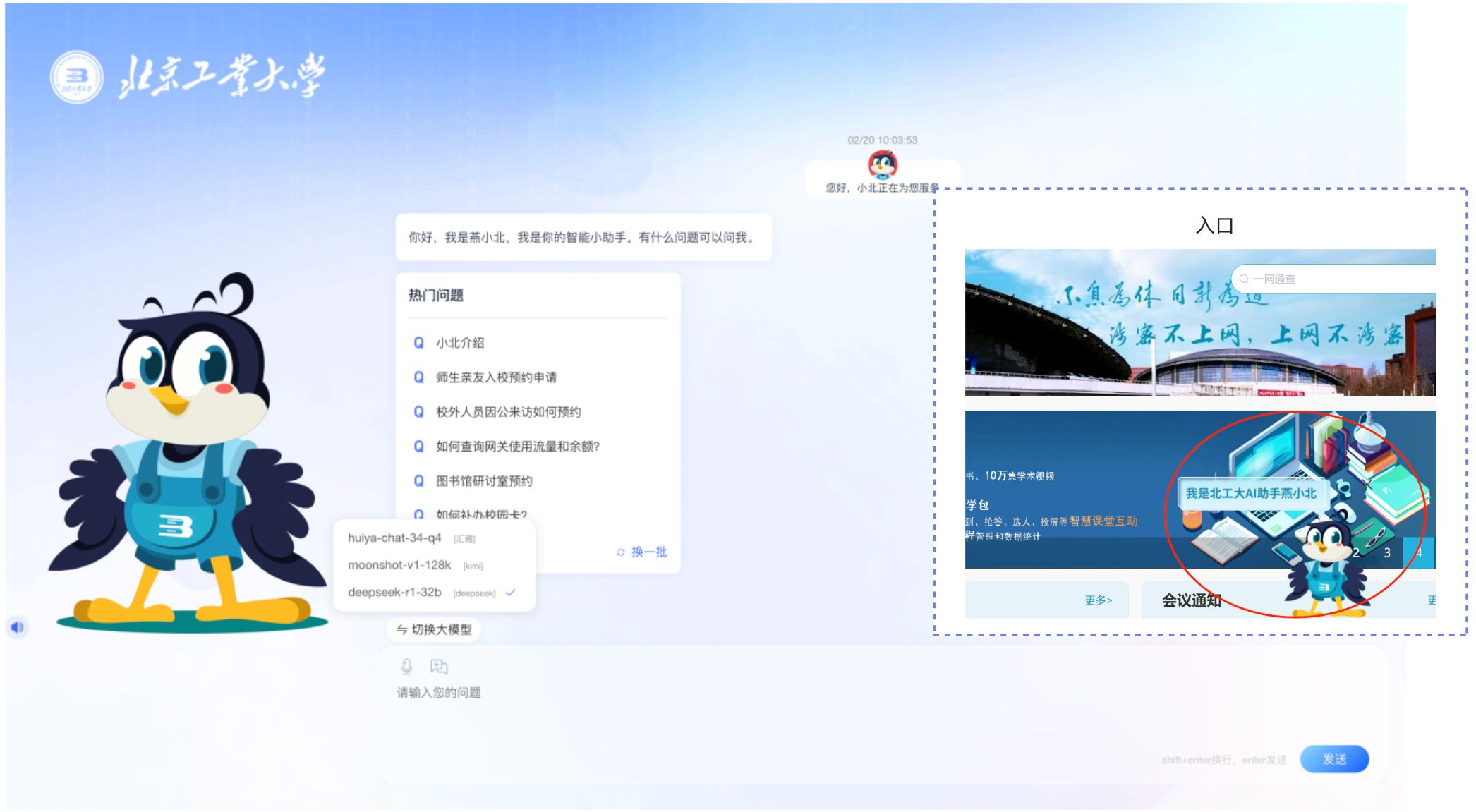Click the microphone voice input icon
The width and height of the screenshot is (1476, 812).
406,667
